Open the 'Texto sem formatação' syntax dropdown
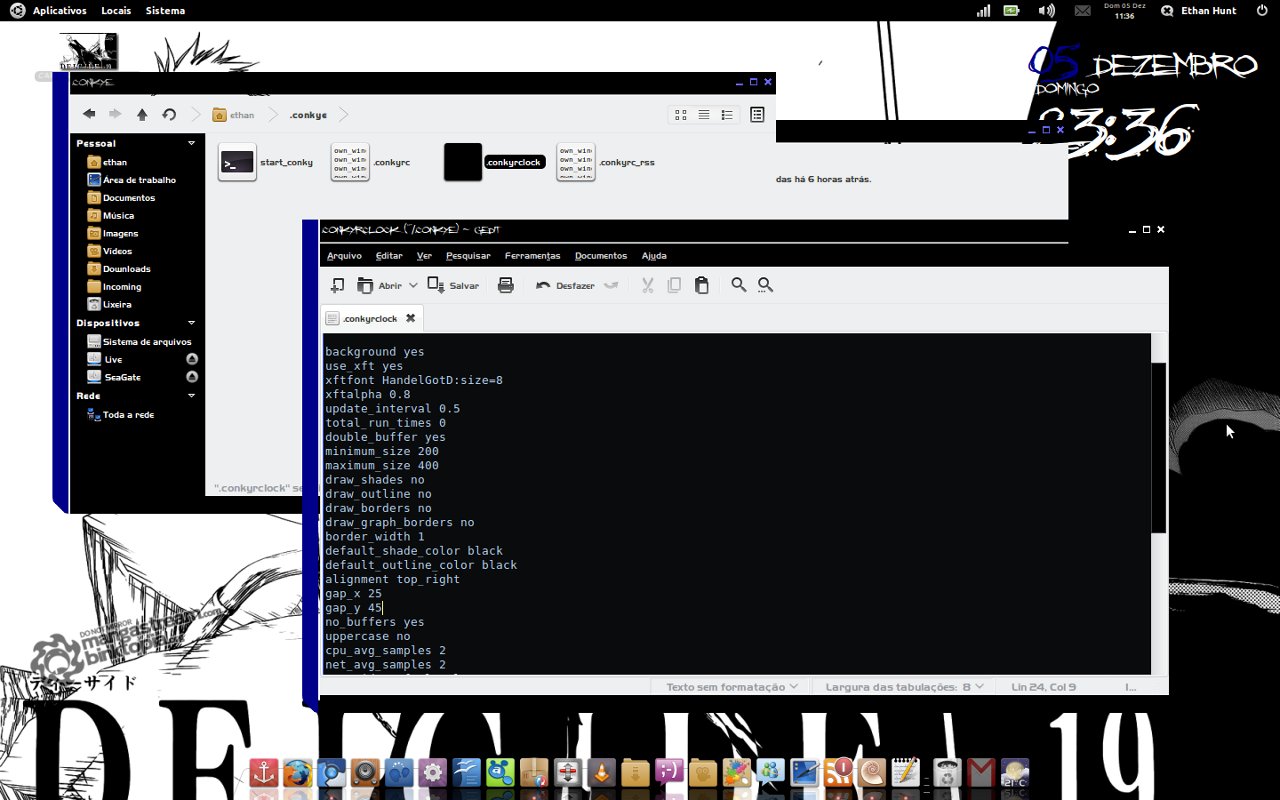The width and height of the screenshot is (1280, 800). [x=733, y=687]
